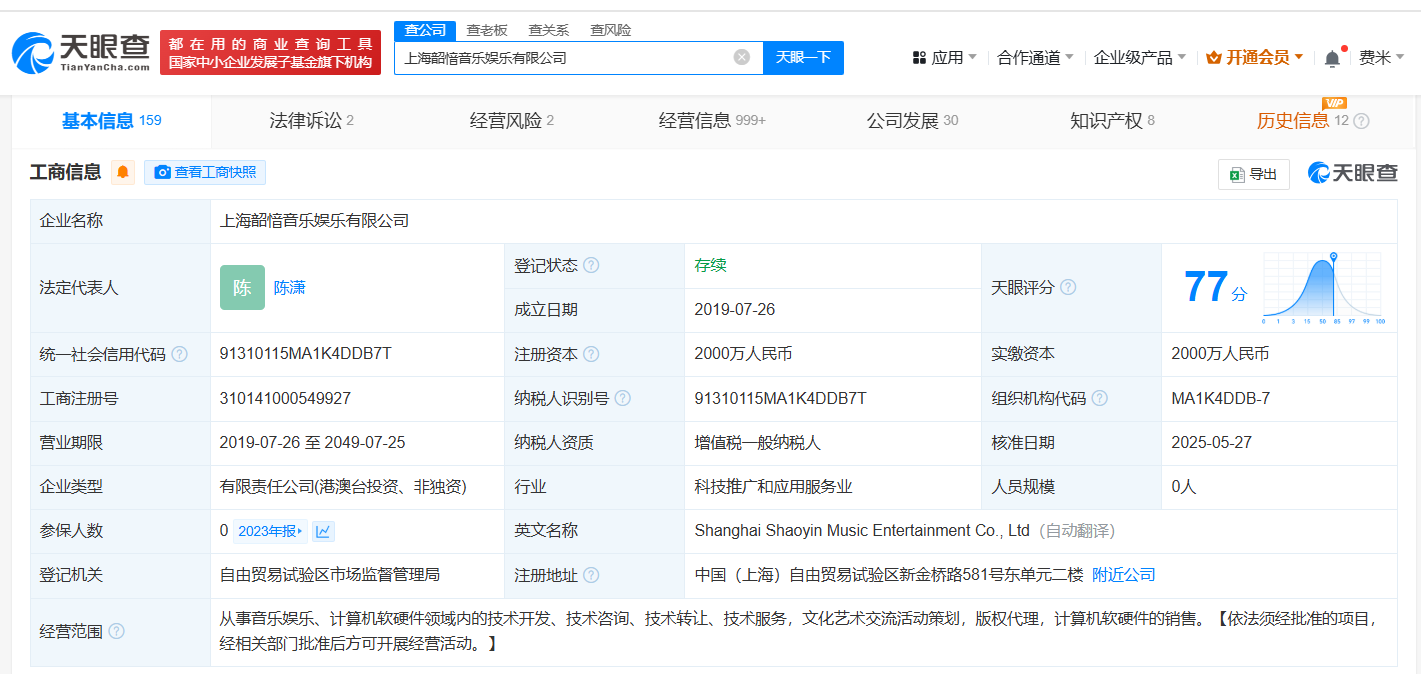Click the help icon next to 纳税人识别号
This screenshot has width=1421, height=674.
(x=623, y=398)
